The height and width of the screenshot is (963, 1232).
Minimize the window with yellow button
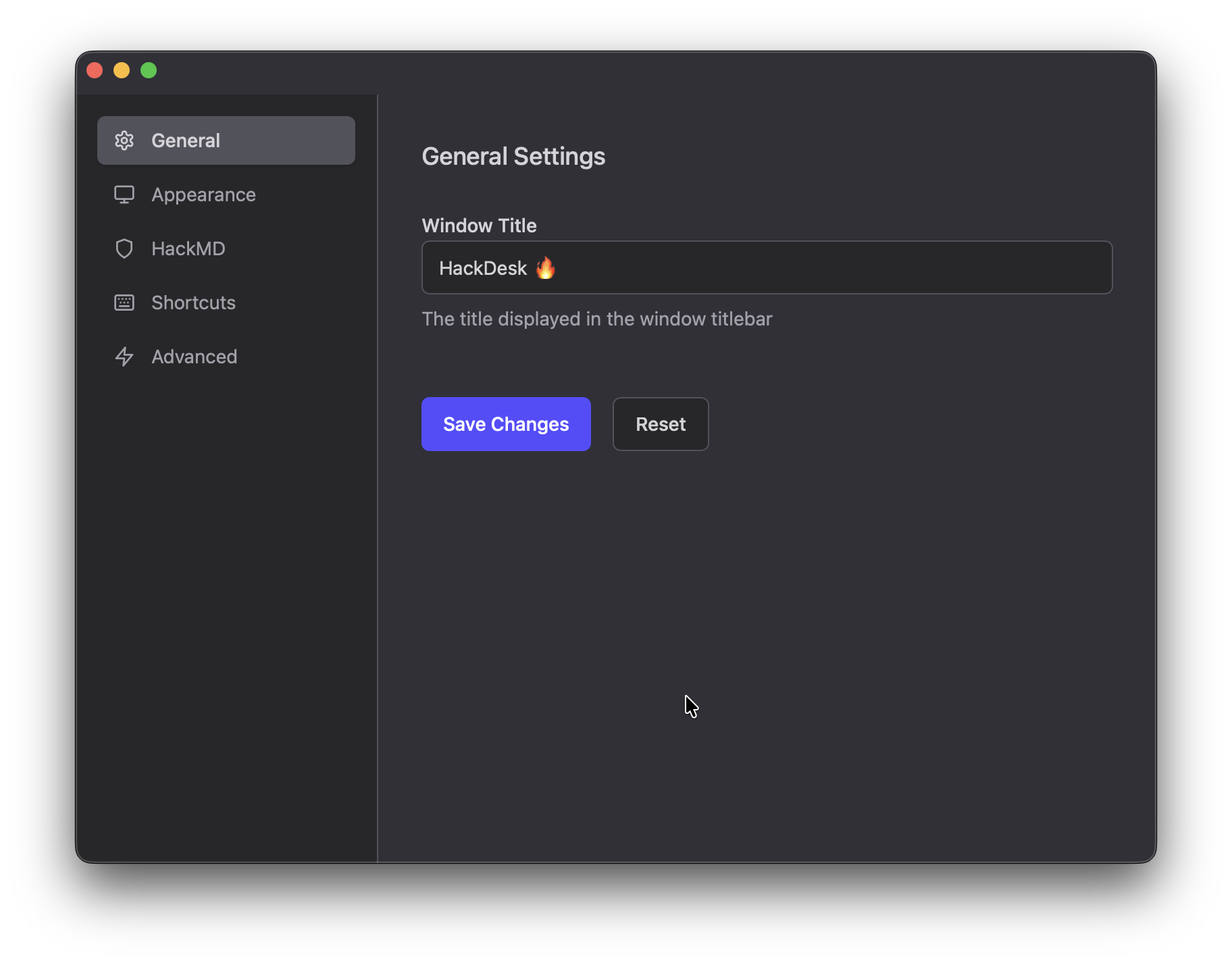pyautogui.click(x=122, y=70)
